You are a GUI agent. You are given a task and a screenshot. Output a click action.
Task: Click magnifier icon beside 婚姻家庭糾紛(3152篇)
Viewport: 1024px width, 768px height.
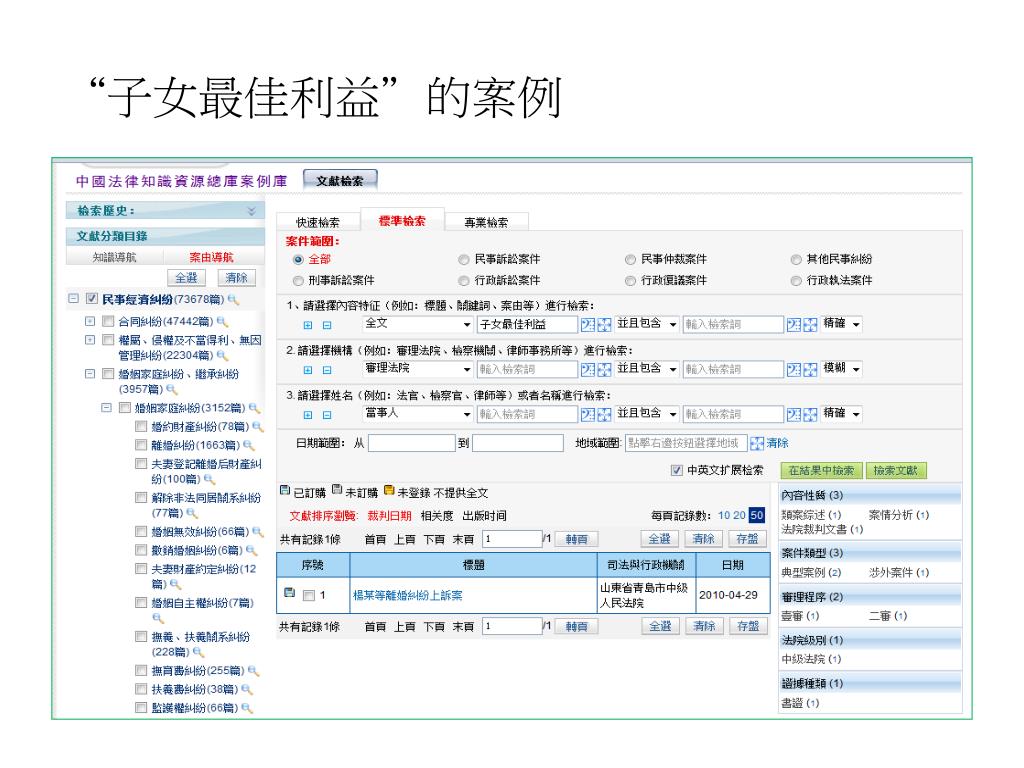point(254,408)
